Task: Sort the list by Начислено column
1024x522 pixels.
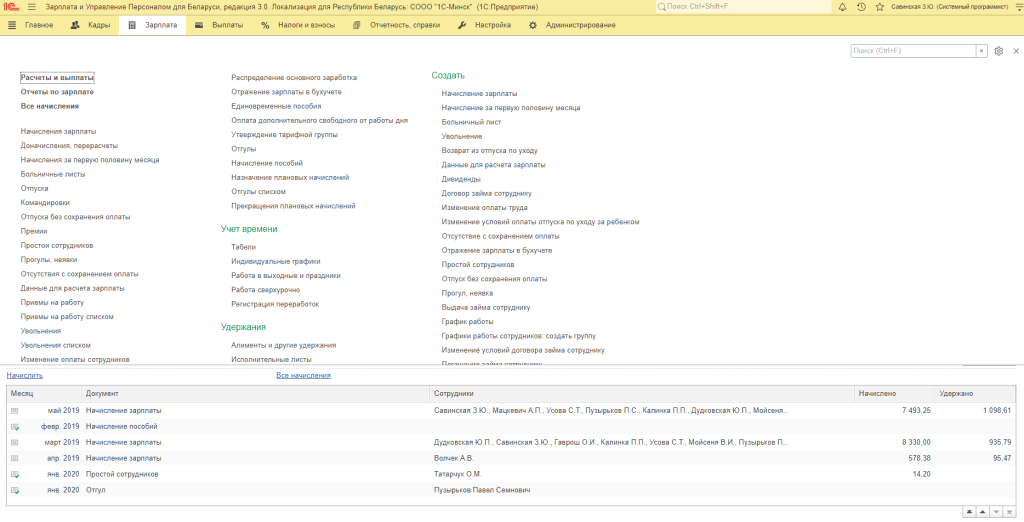Action: (876, 394)
